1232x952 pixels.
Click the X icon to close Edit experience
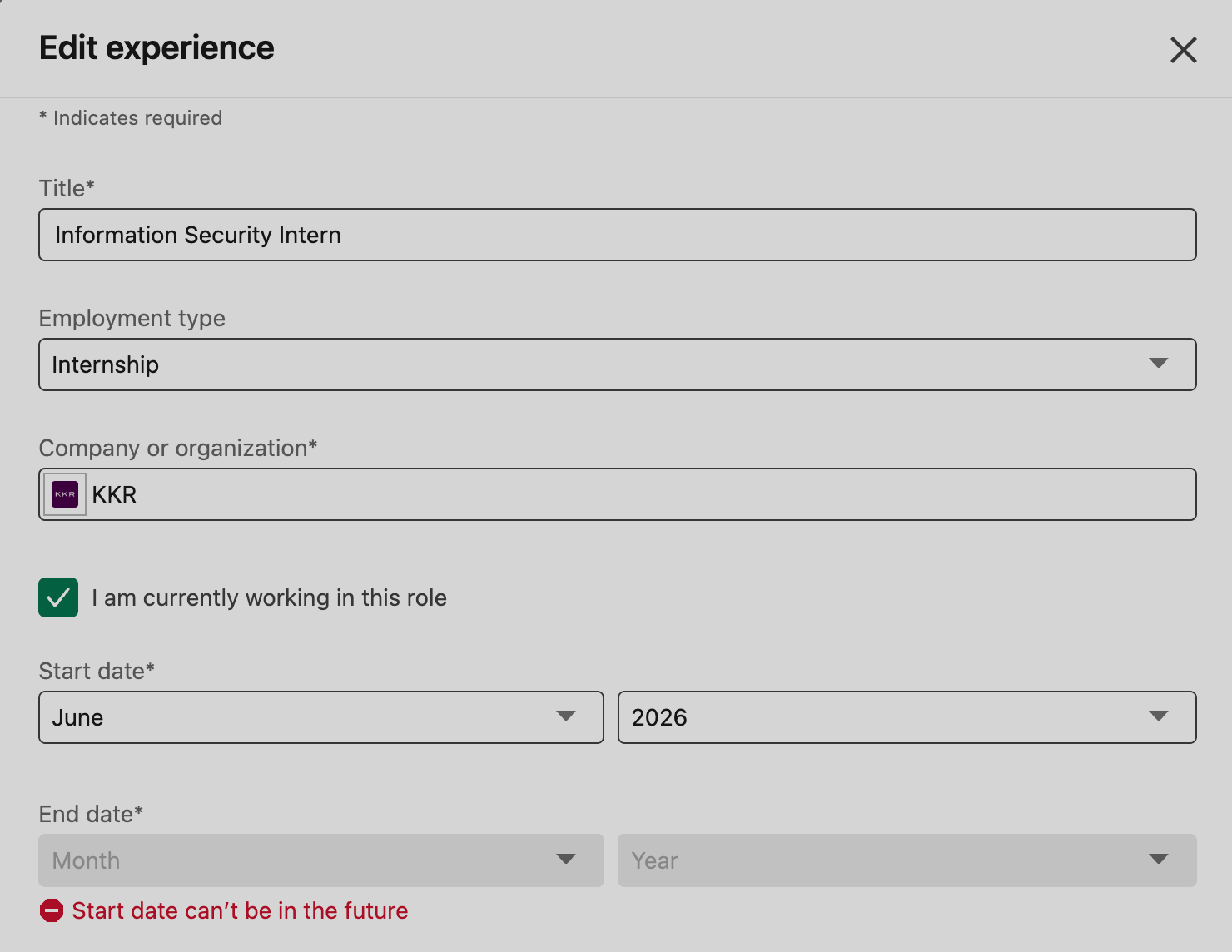[1183, 50]
